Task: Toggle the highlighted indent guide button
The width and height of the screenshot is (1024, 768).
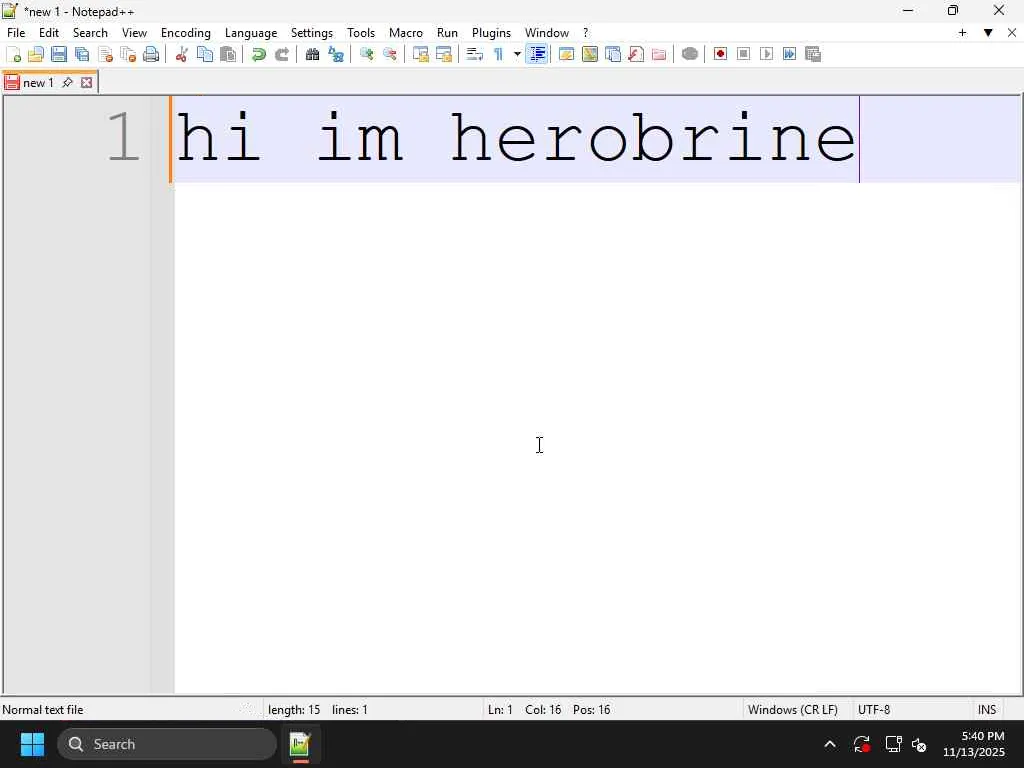Action: pos(537,54)
